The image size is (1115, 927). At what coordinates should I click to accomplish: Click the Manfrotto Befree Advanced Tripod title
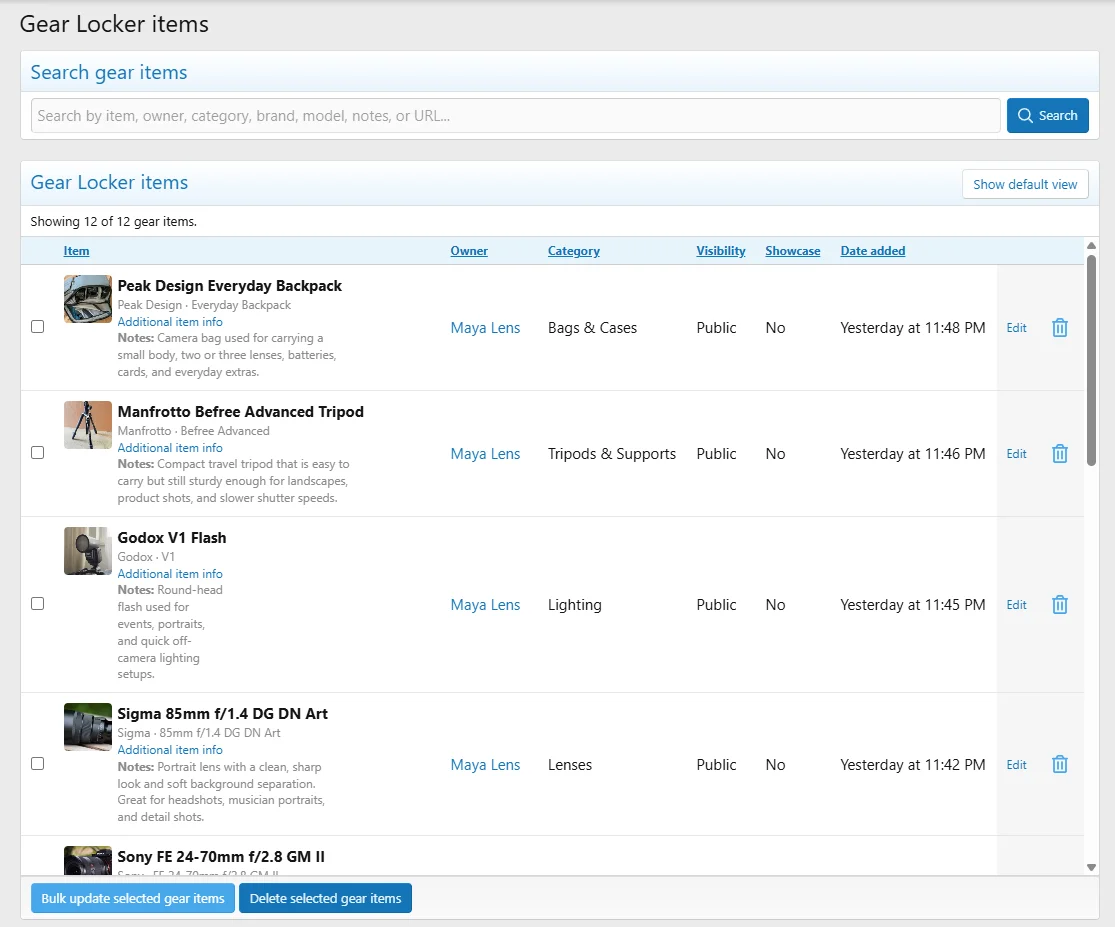click(x=240, y=412)
